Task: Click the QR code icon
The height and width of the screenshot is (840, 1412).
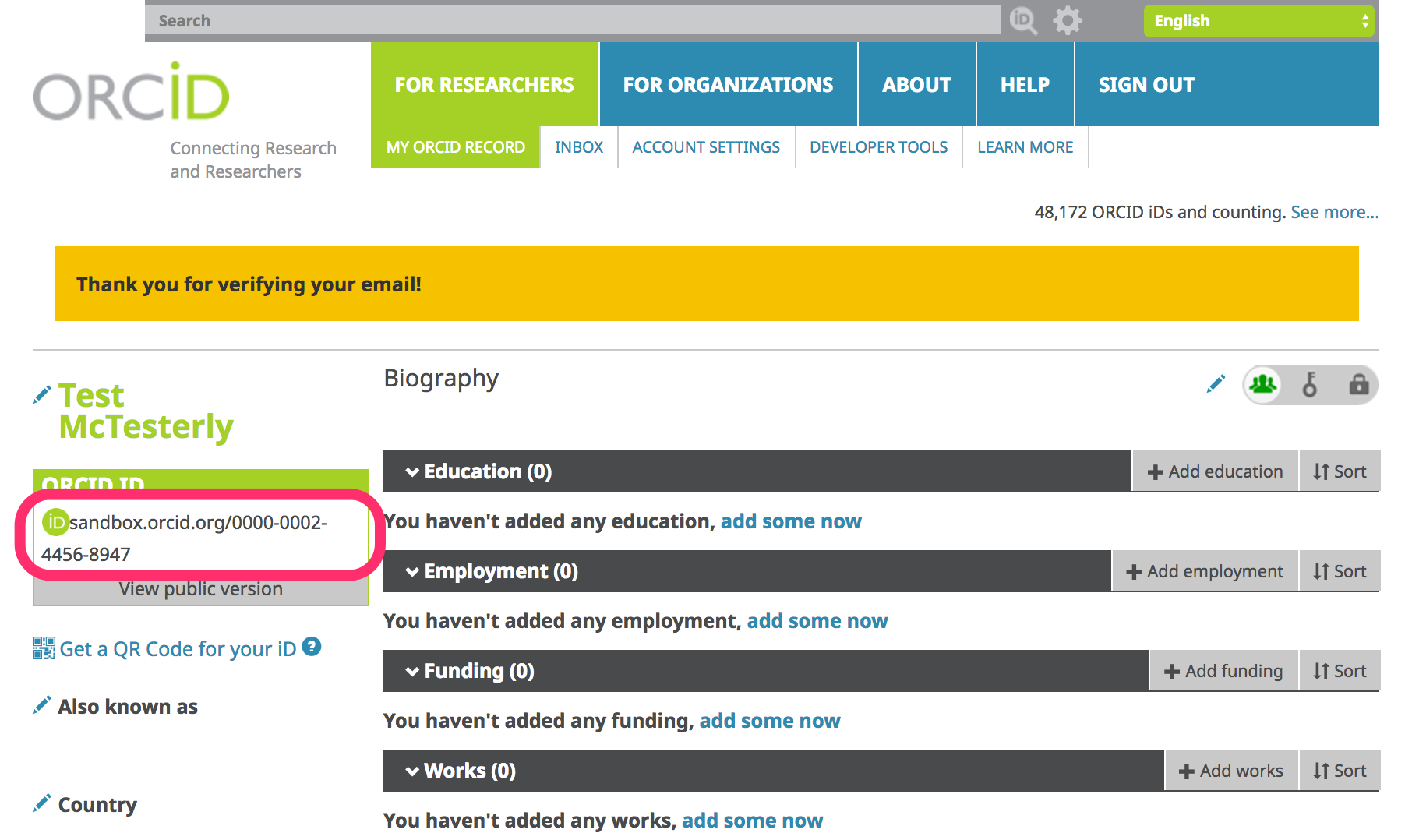Action: [x=44, y=648]
